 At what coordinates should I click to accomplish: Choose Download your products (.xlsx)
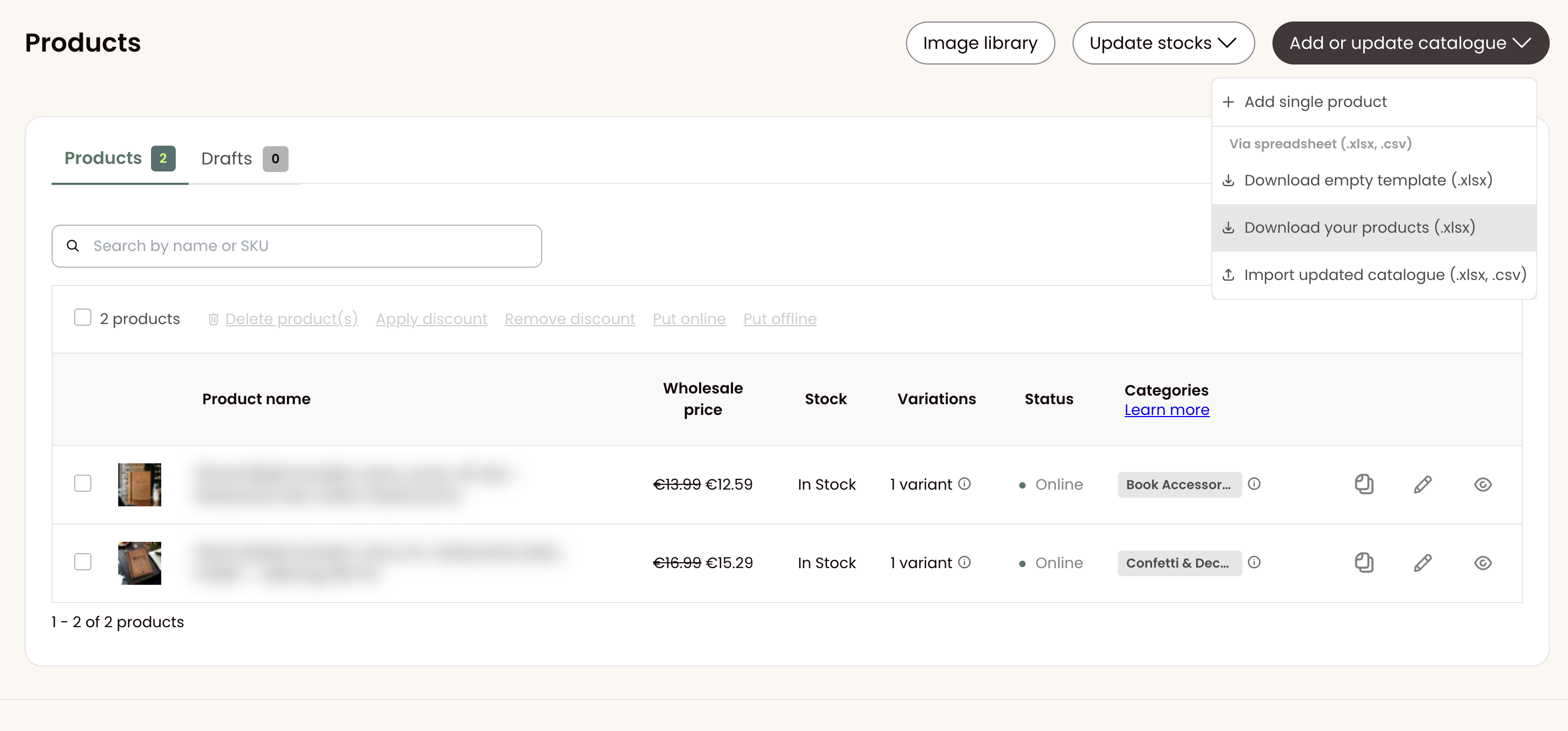(1374, 228)
